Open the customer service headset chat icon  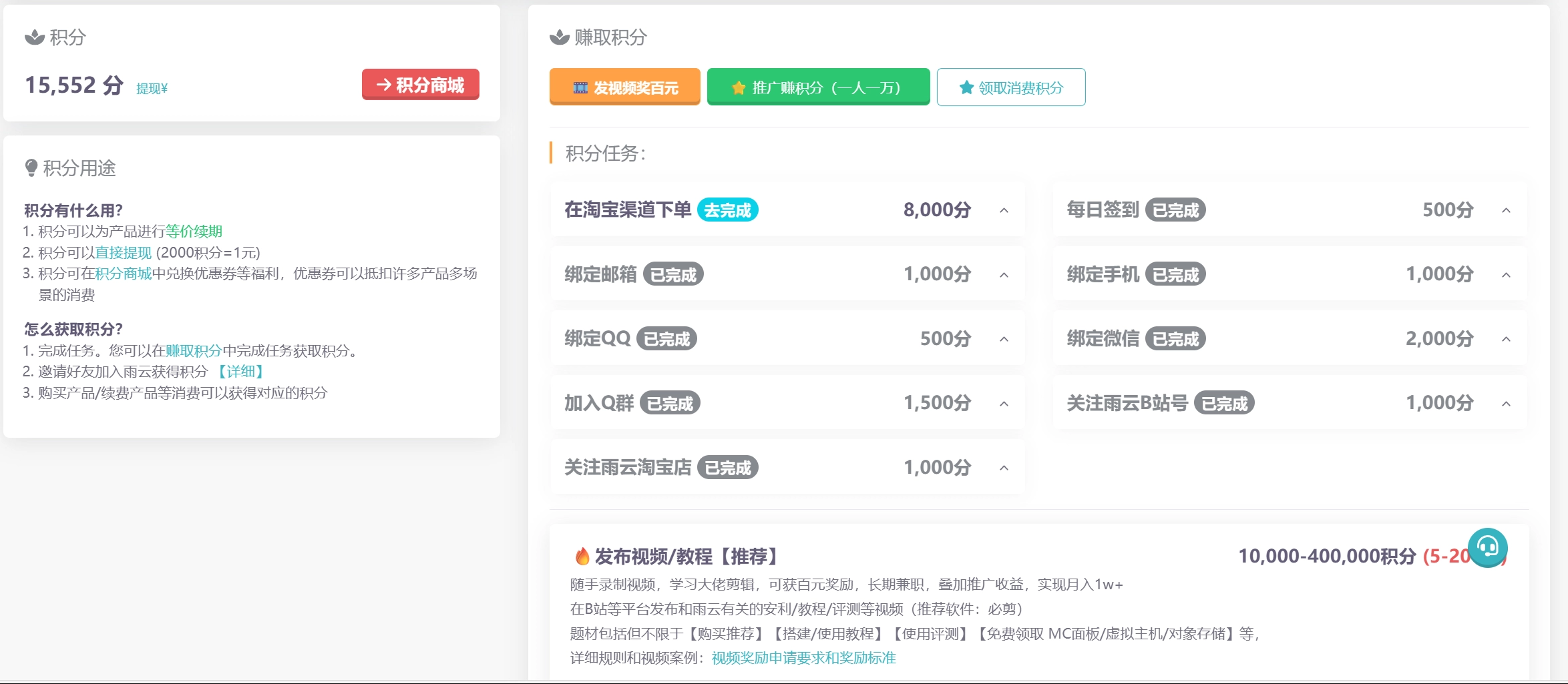pyautogui.click(x=1487, y=547)
